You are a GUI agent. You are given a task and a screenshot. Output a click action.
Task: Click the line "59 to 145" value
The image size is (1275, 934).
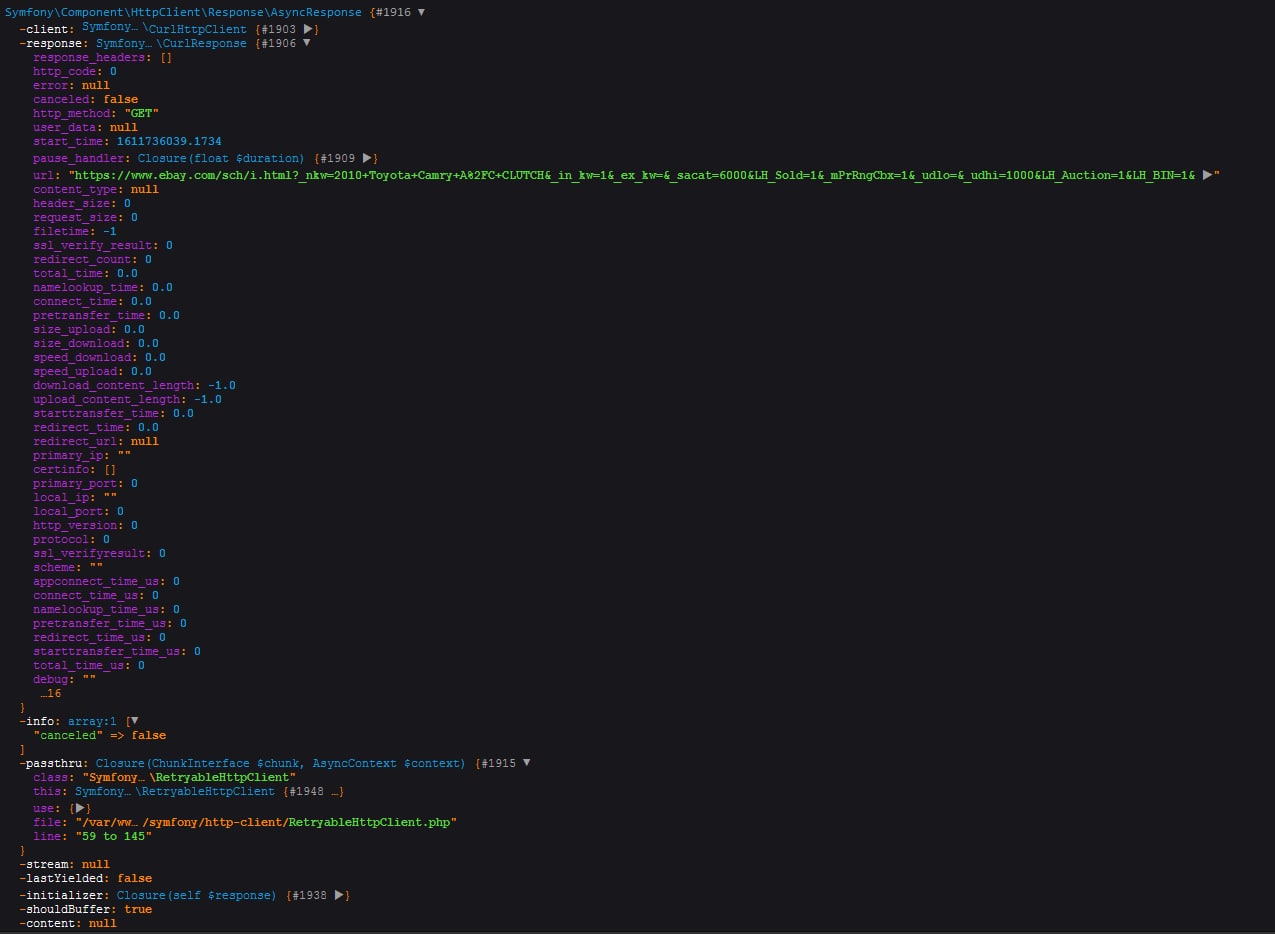coord(113,836)
